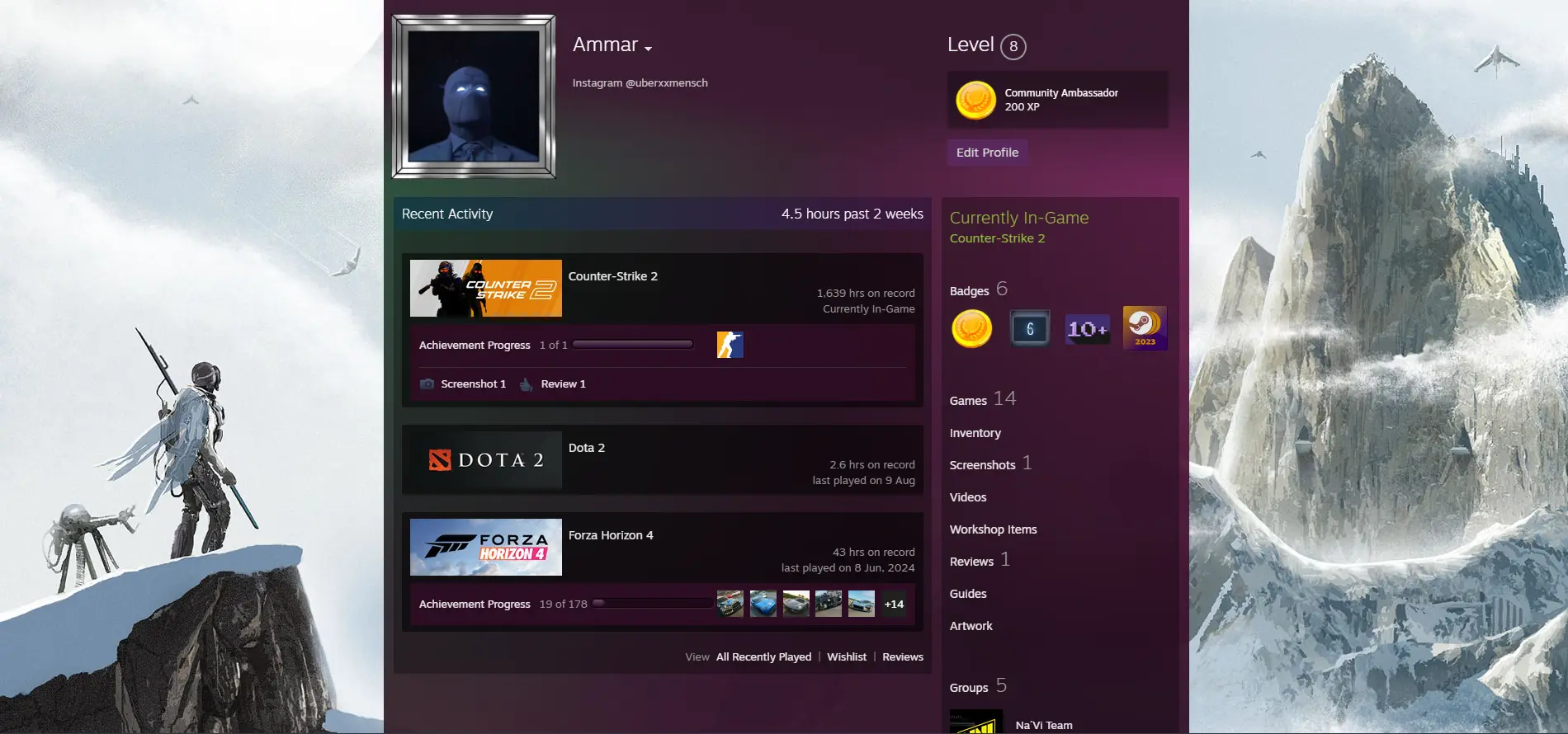Image resolution: width=1568 pixels, height=734 pixels.
Task: Click the 1,639 hrs on record text
Action: [866, 294]
